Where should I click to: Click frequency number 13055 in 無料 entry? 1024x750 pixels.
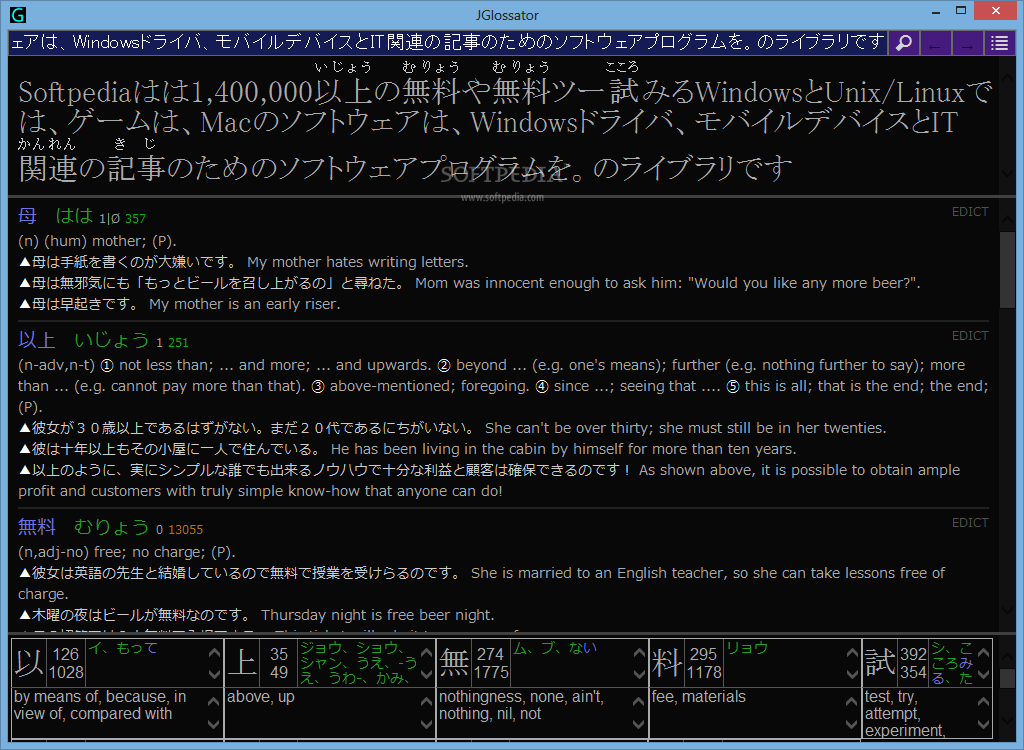coord(185,530)
